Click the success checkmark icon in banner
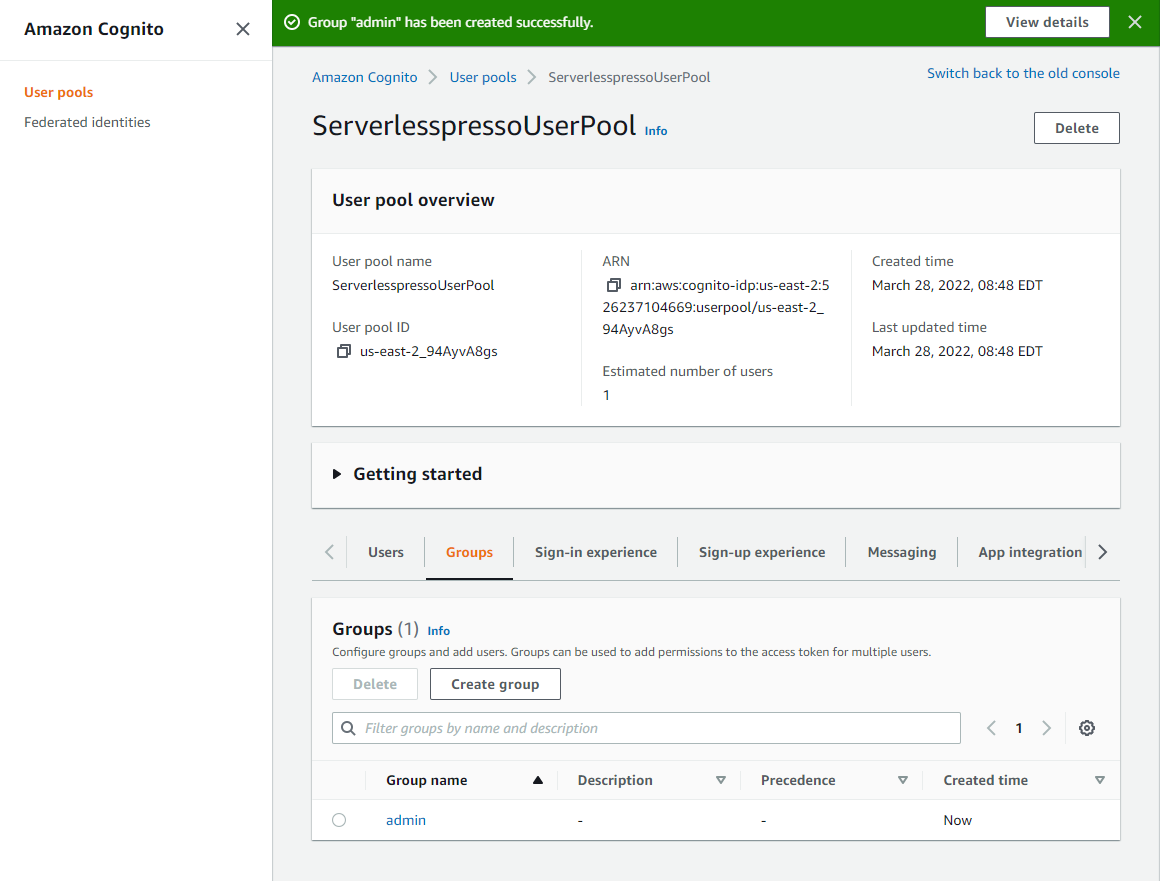The width and height of the screenshot is (1161, 881). coord(292,22)
